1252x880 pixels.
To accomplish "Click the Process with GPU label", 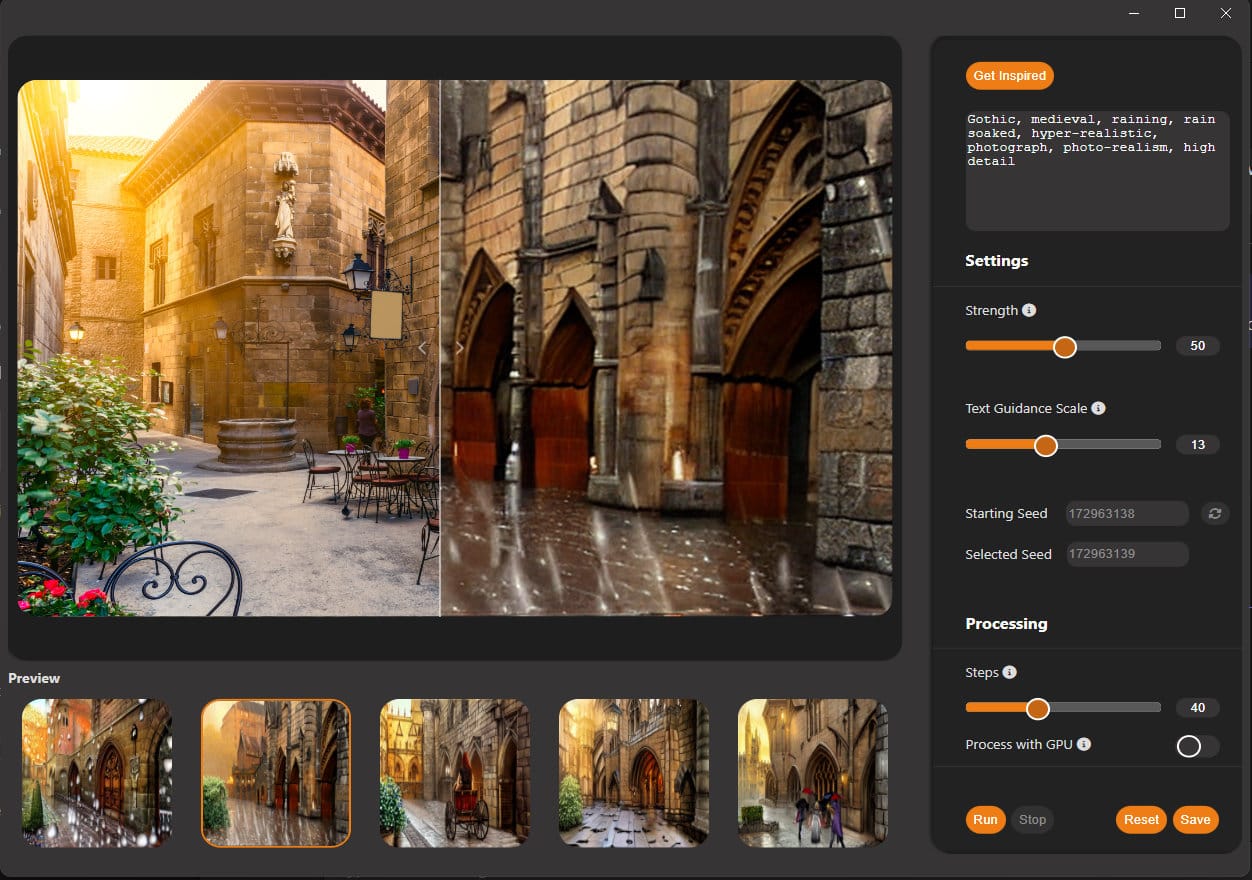I will point(1019,744).
